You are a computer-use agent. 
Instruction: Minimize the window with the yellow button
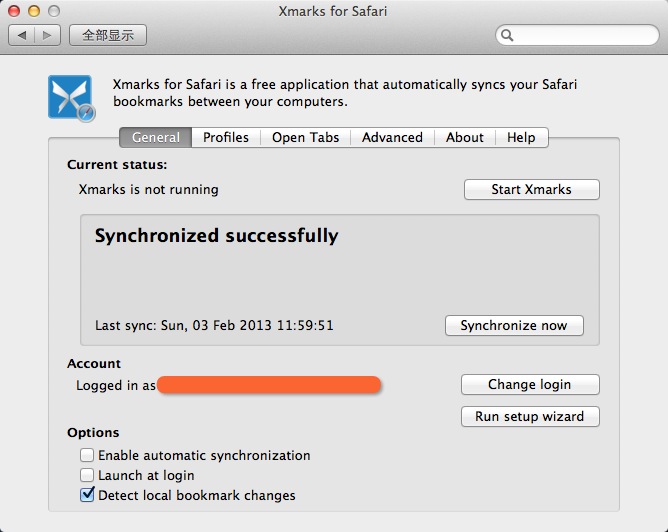click(34, 11)
